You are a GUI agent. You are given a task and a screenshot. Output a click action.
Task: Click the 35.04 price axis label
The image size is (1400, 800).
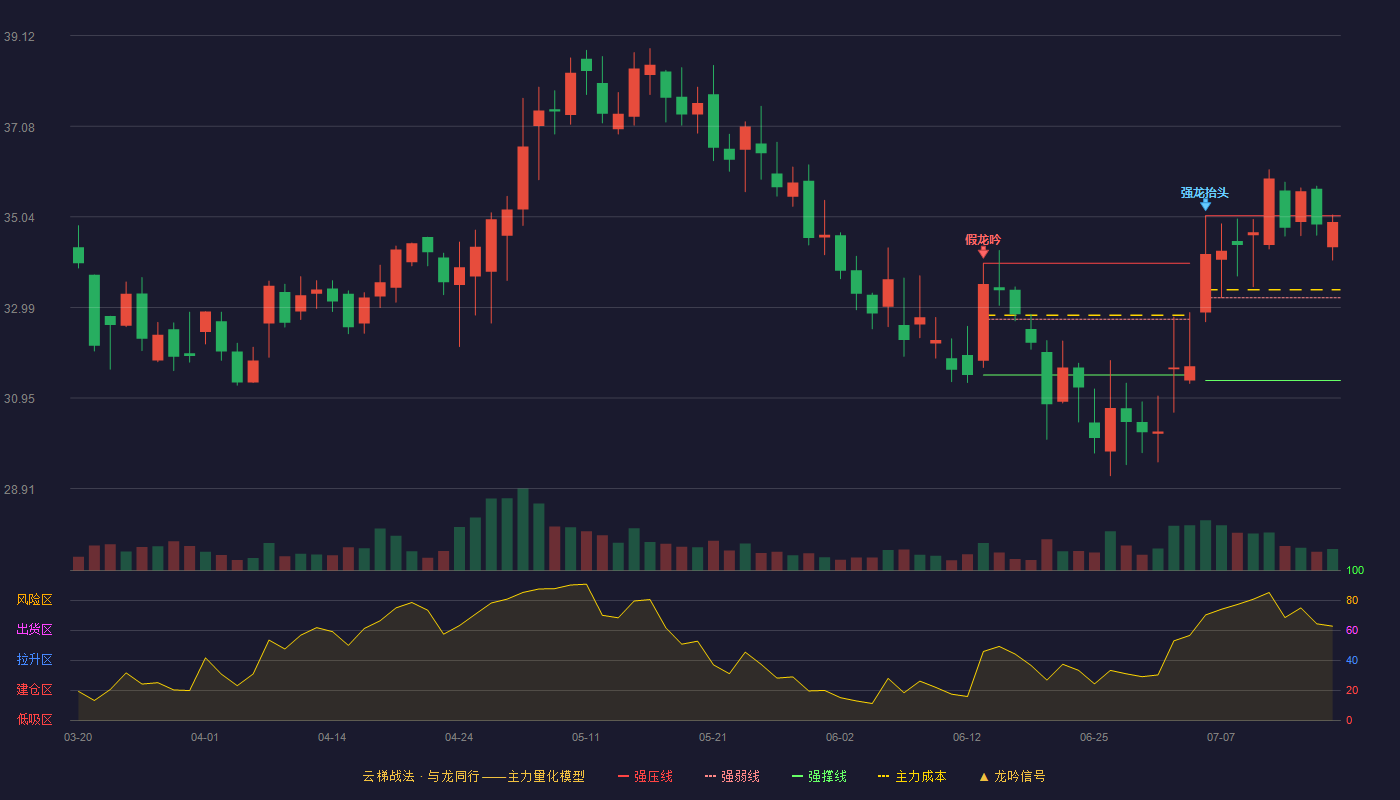tap(19, 217)
